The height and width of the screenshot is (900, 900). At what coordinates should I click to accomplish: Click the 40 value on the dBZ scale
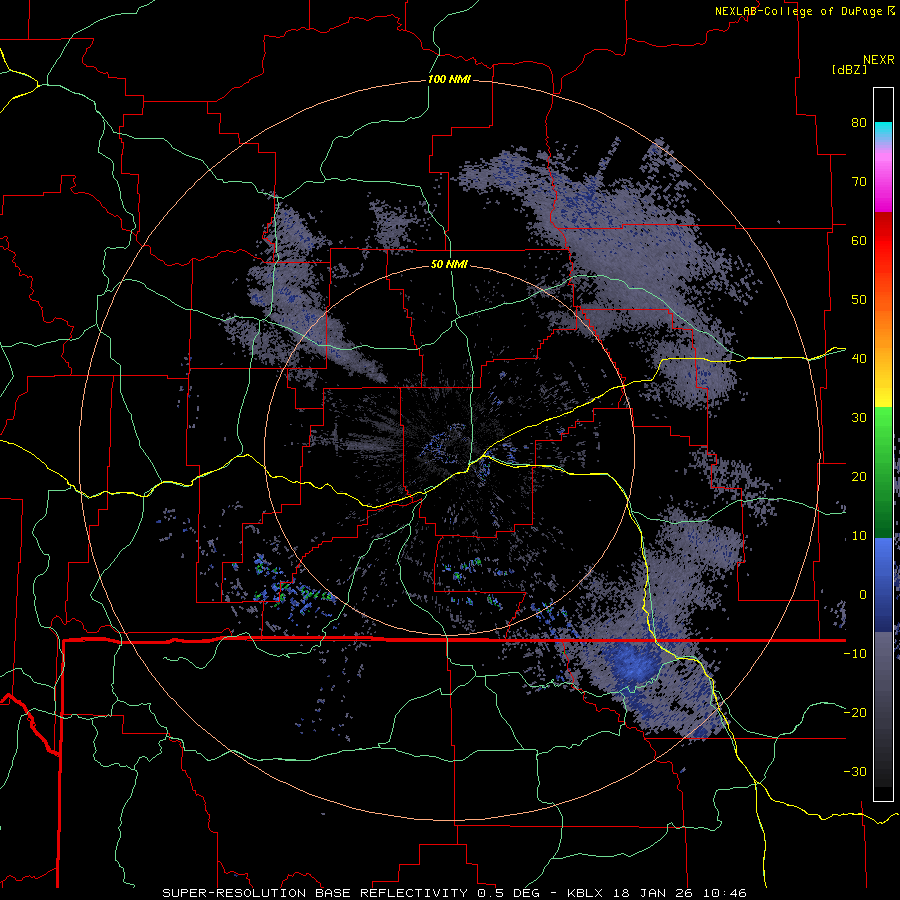(859, 359)
